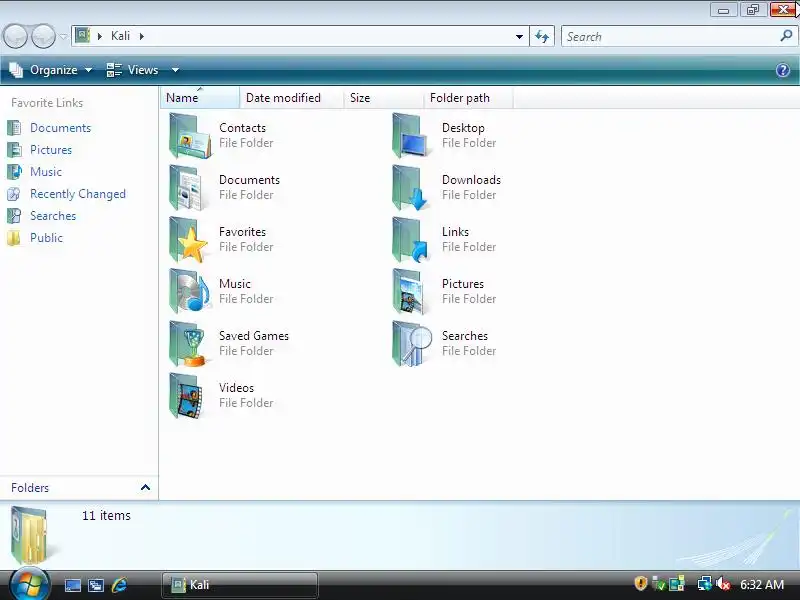Viewport: 800px width, 600px height.
Task: Click the Windows Start orb
Action: point(29,583)
